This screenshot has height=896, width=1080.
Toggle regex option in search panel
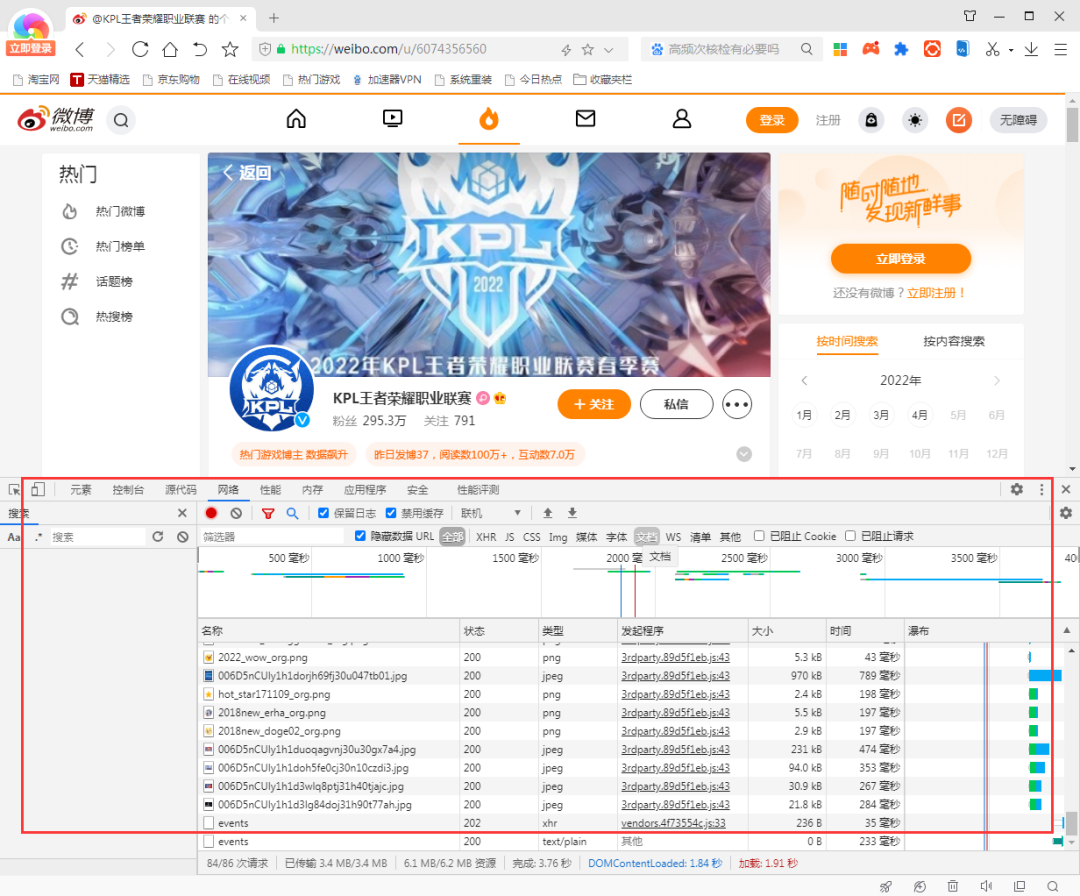[38, 536]
